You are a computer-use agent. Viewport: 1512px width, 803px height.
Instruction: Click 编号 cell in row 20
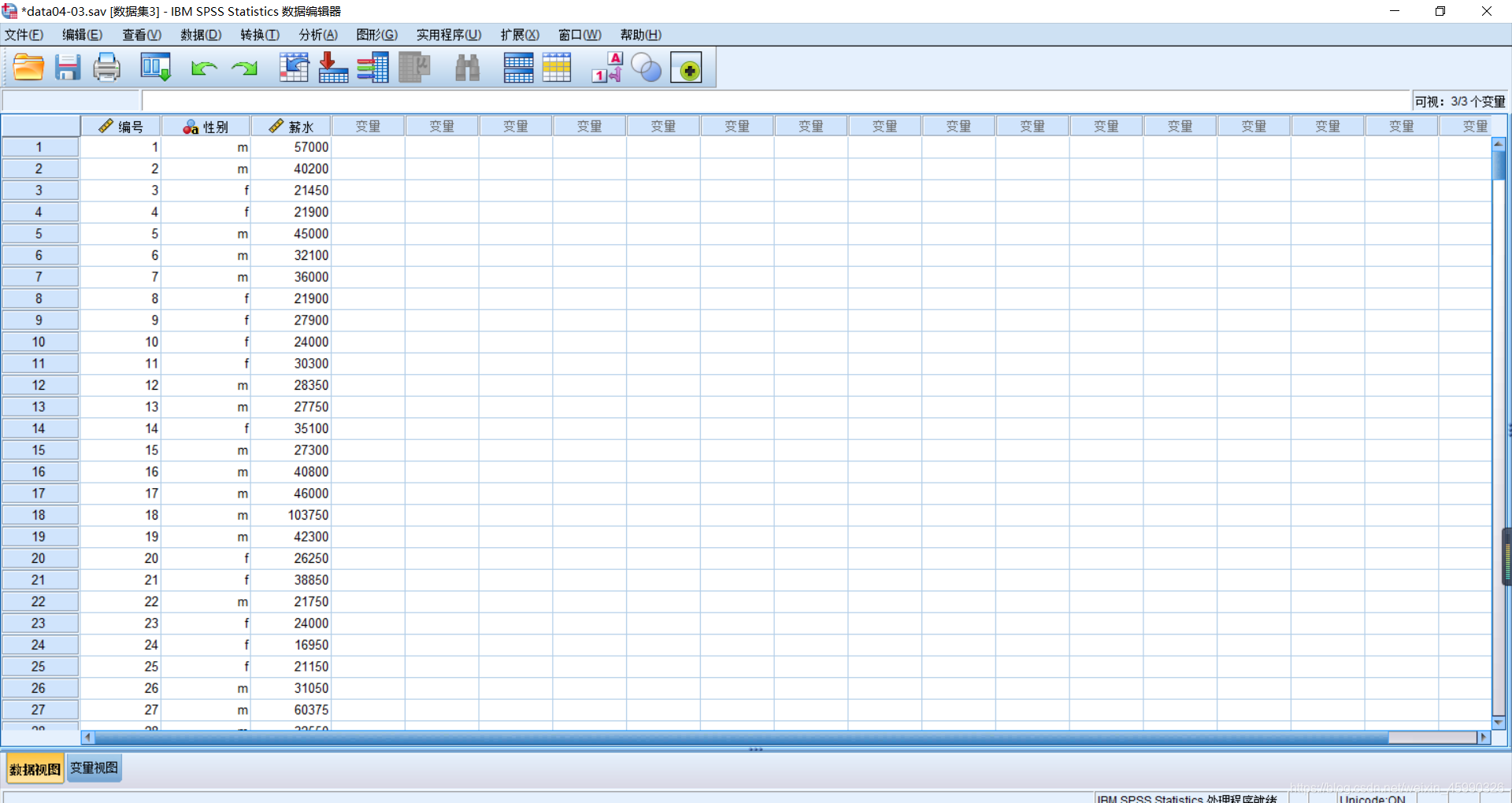tap(121, 558)
